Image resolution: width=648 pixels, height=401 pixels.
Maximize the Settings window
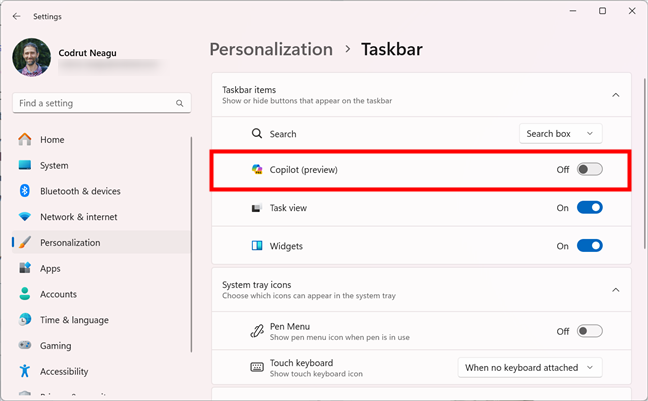[603, 11]
